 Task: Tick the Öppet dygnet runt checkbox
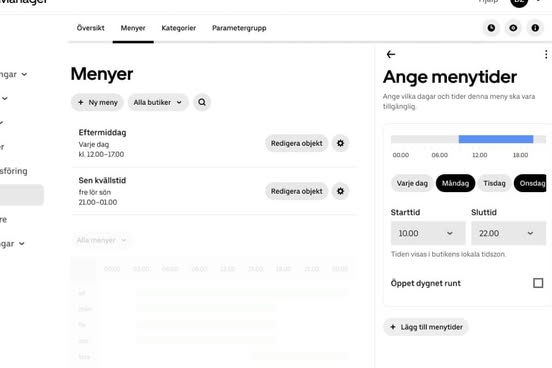(x=538, y=283)
